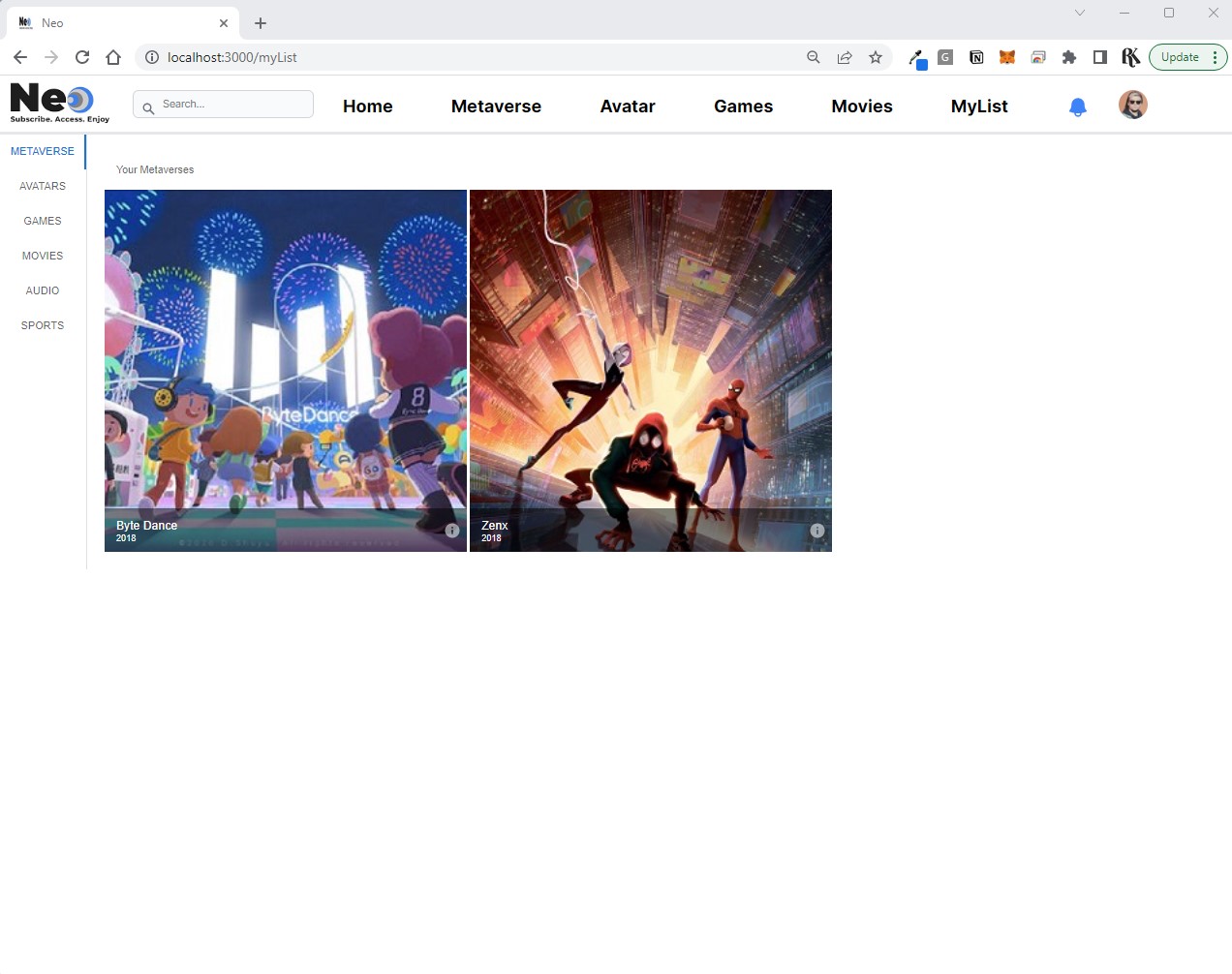Open the Notion extension icon

pyautogui.click(x=976, y=57)
